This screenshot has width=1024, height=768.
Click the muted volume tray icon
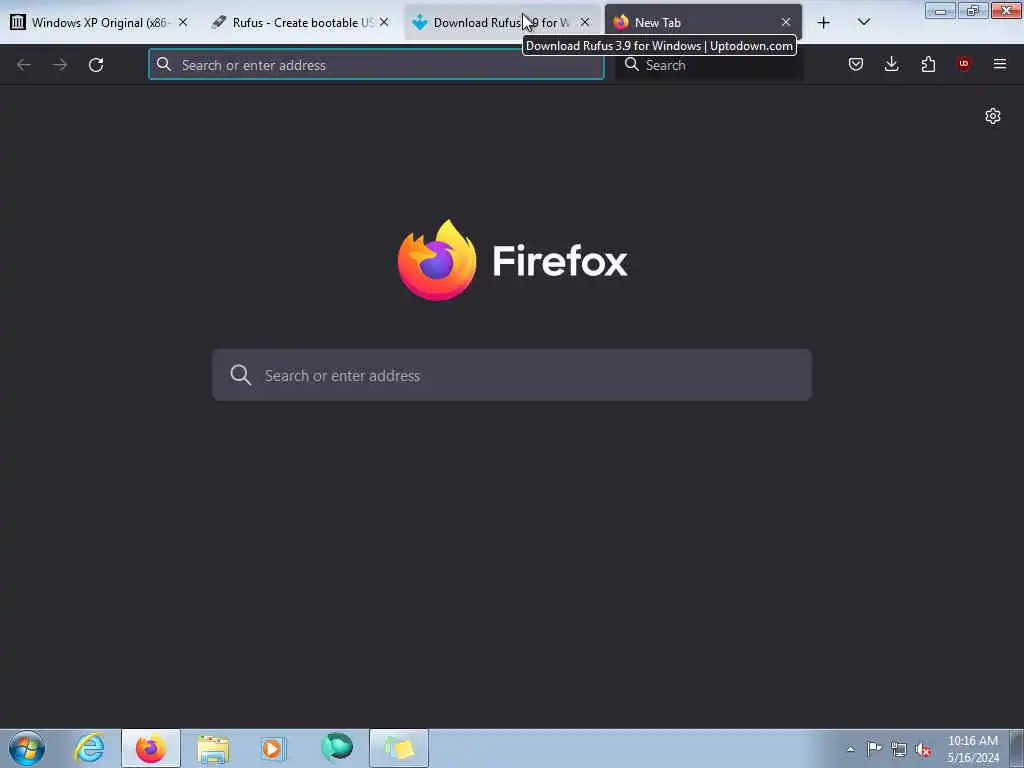(923, 749)
